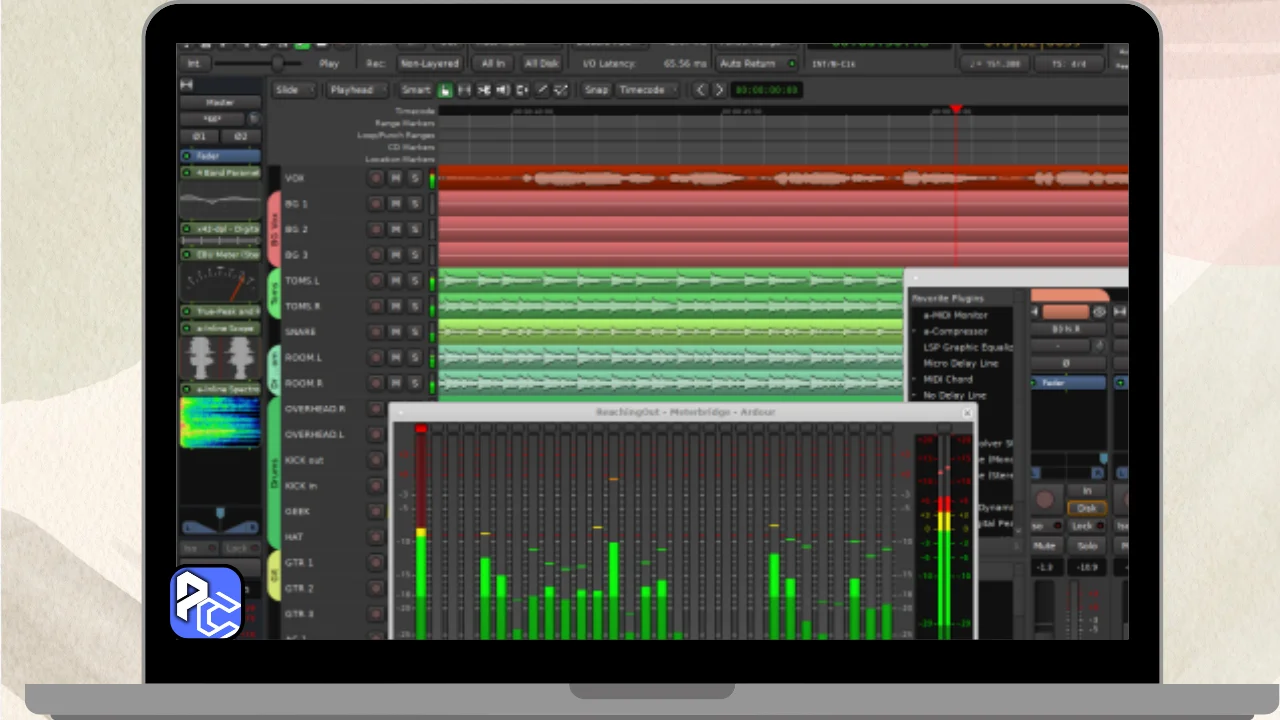
Task: Select the Range tool icon
Action: [x=464, y=90]
